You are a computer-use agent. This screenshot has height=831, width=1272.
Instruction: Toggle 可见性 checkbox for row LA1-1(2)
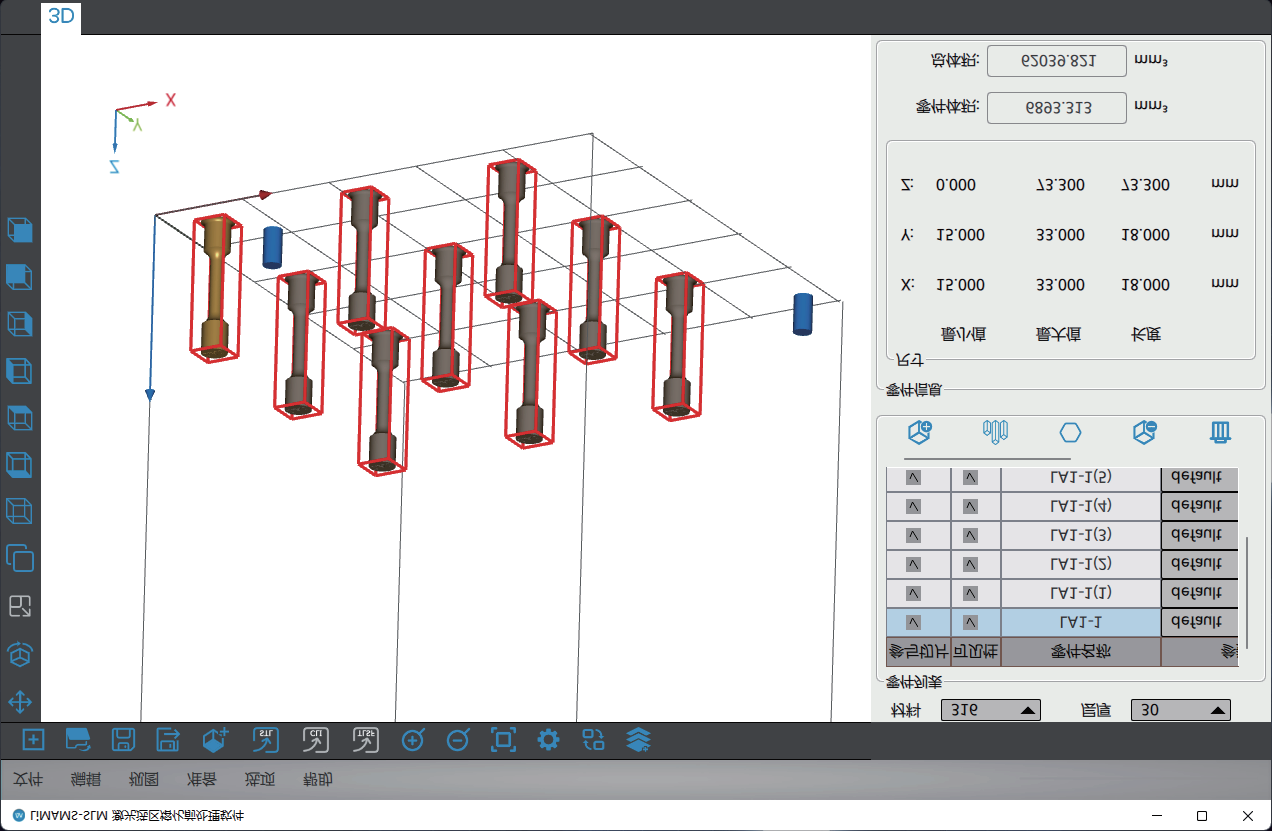tap(971, 564)
